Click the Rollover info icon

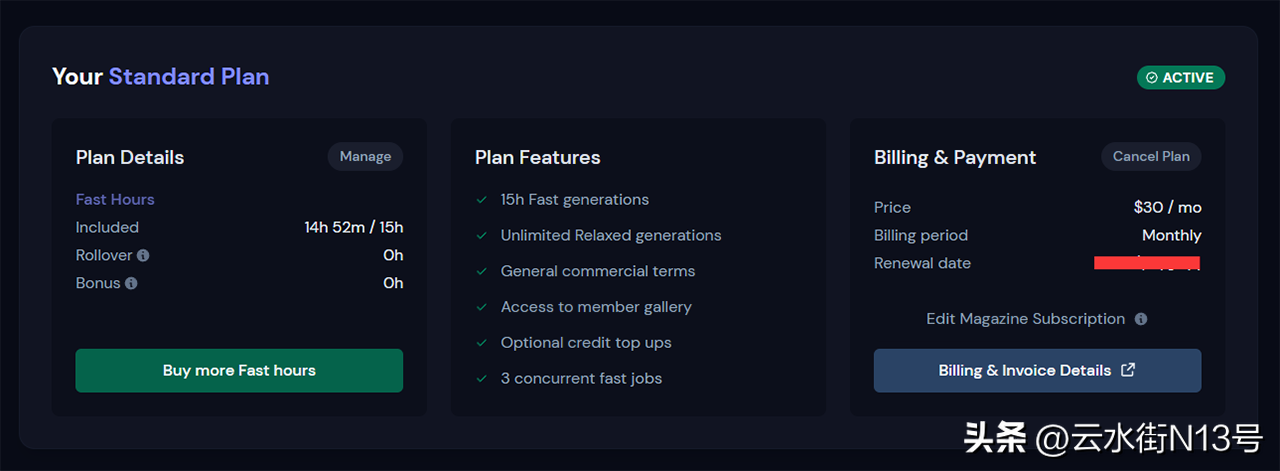coord(143,256)
